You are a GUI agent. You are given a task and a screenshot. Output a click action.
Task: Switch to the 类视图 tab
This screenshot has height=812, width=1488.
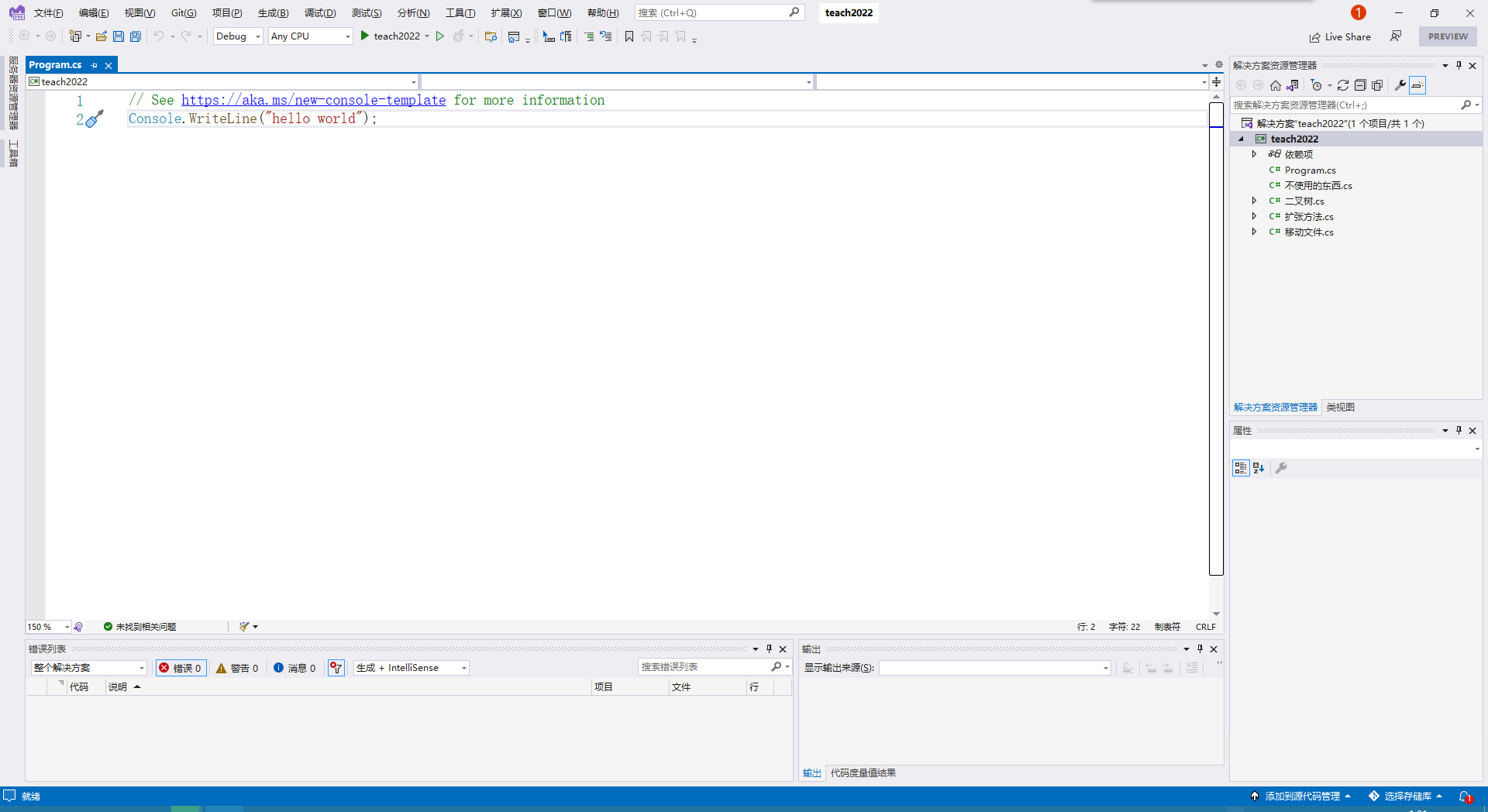1340,408
